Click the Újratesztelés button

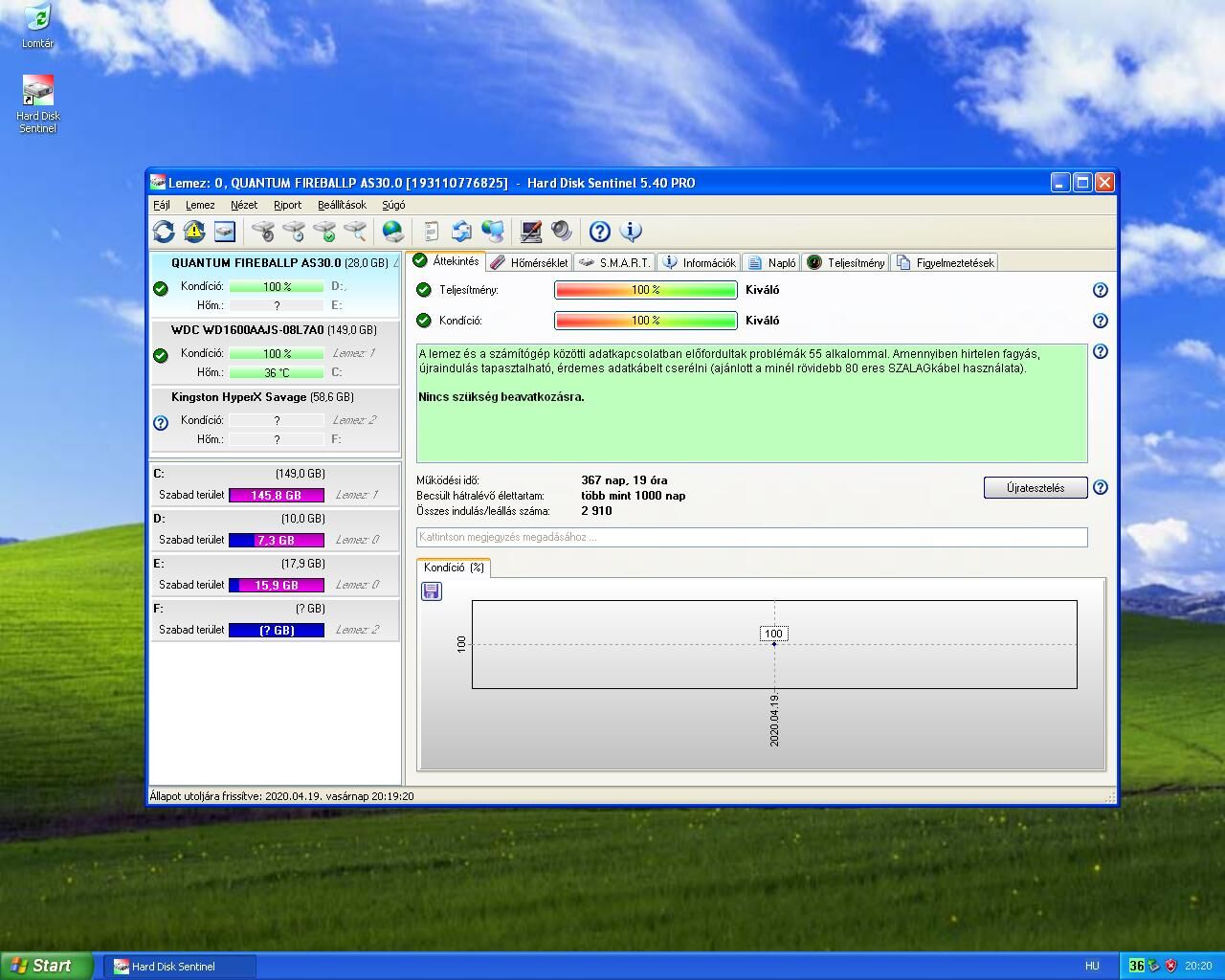pos(1036,488)
